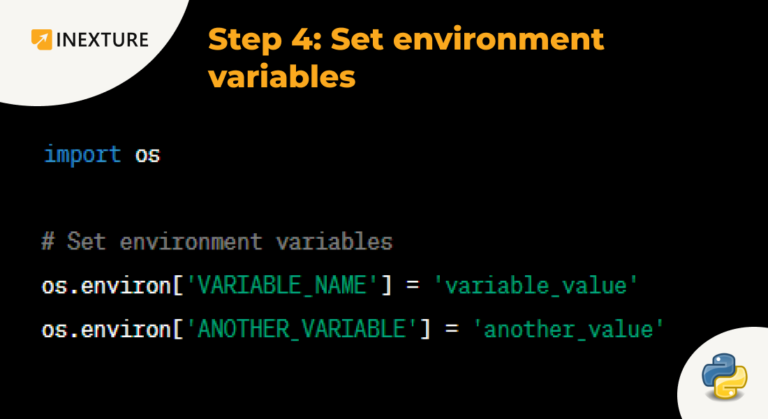Click the Python logo icon

point(724,376)
